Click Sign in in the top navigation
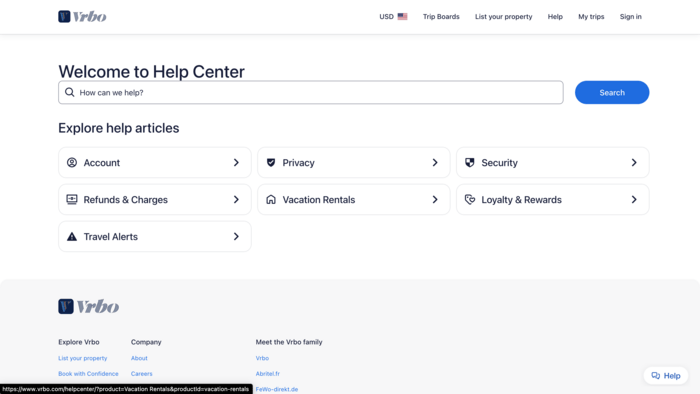Viewport: 700px width, 394px height. [x=630, y=17]
